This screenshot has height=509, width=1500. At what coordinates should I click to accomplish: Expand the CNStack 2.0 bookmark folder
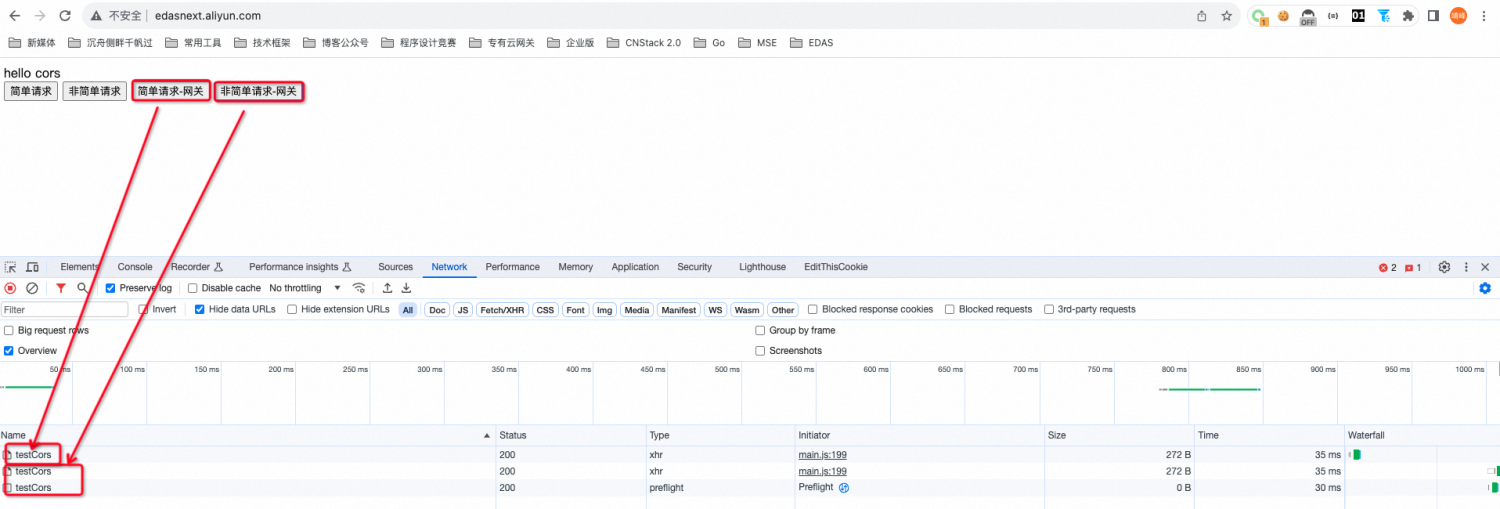click(x=642, y=43)
